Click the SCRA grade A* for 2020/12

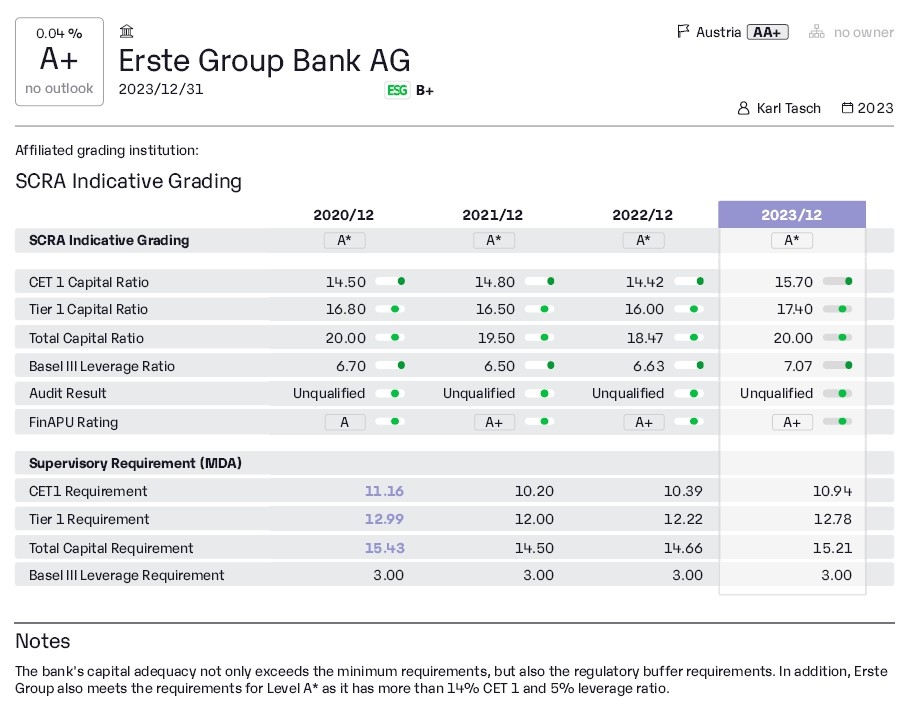(345, 240)
